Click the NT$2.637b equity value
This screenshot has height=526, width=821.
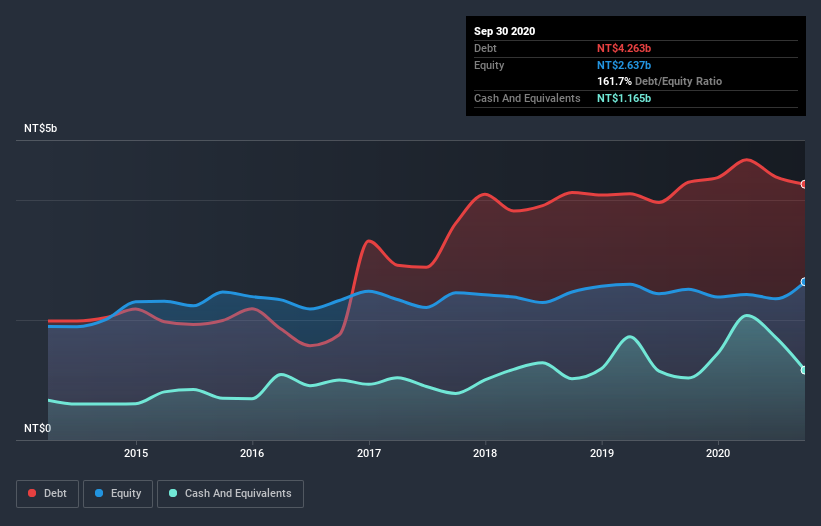click(624, 65)
